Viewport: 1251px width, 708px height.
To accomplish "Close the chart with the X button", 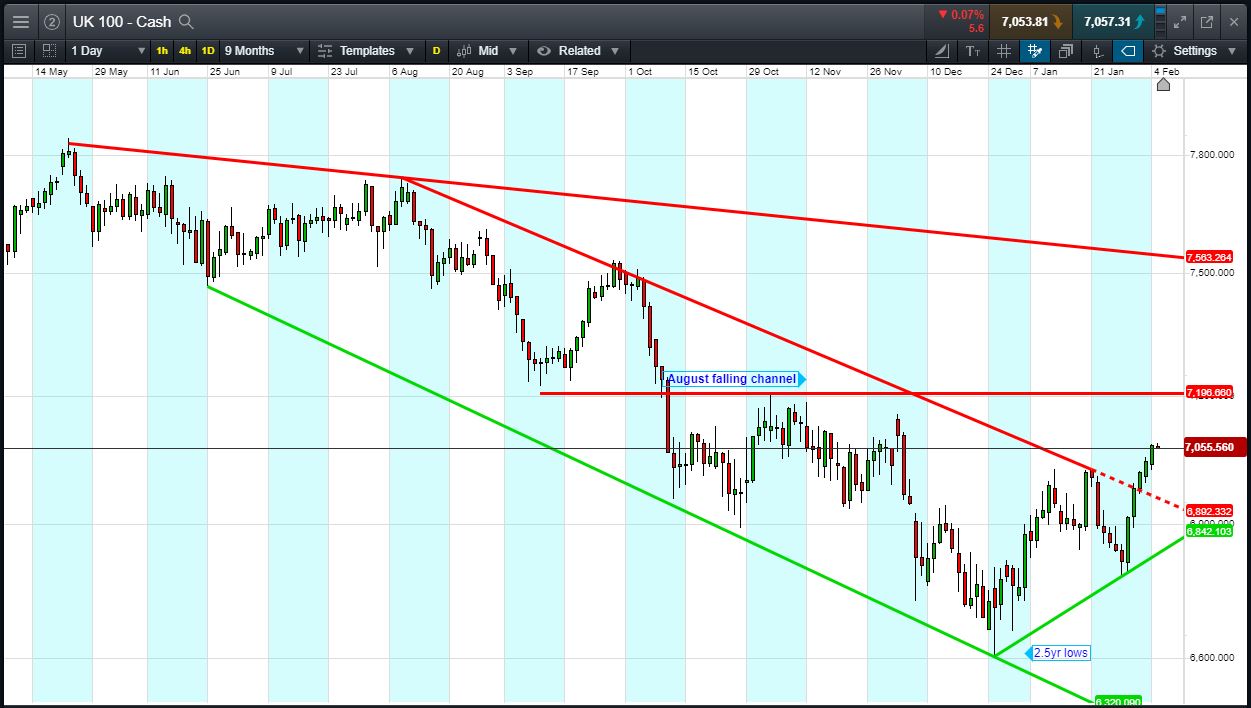I will (1233, 21).
